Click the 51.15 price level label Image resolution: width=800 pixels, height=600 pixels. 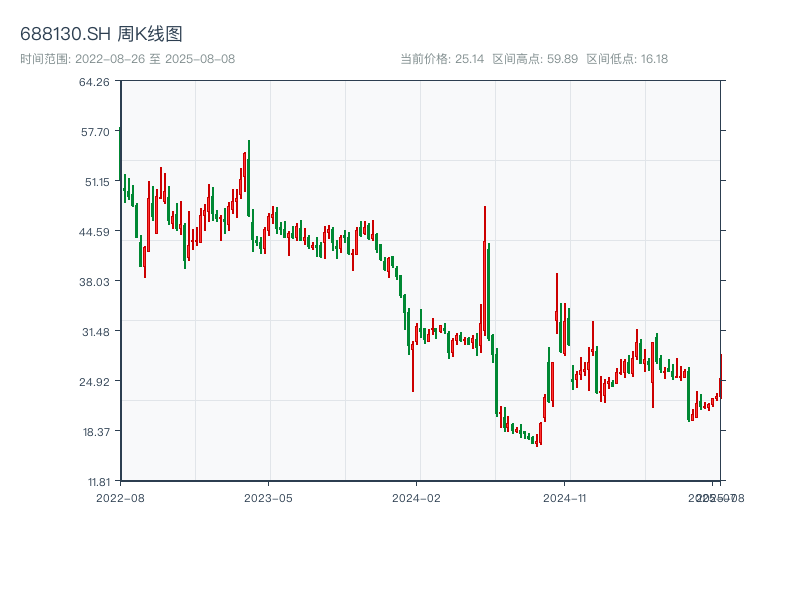[94, 181]
